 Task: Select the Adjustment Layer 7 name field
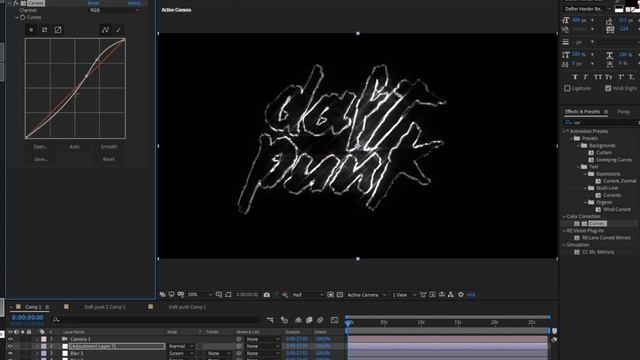117,347
